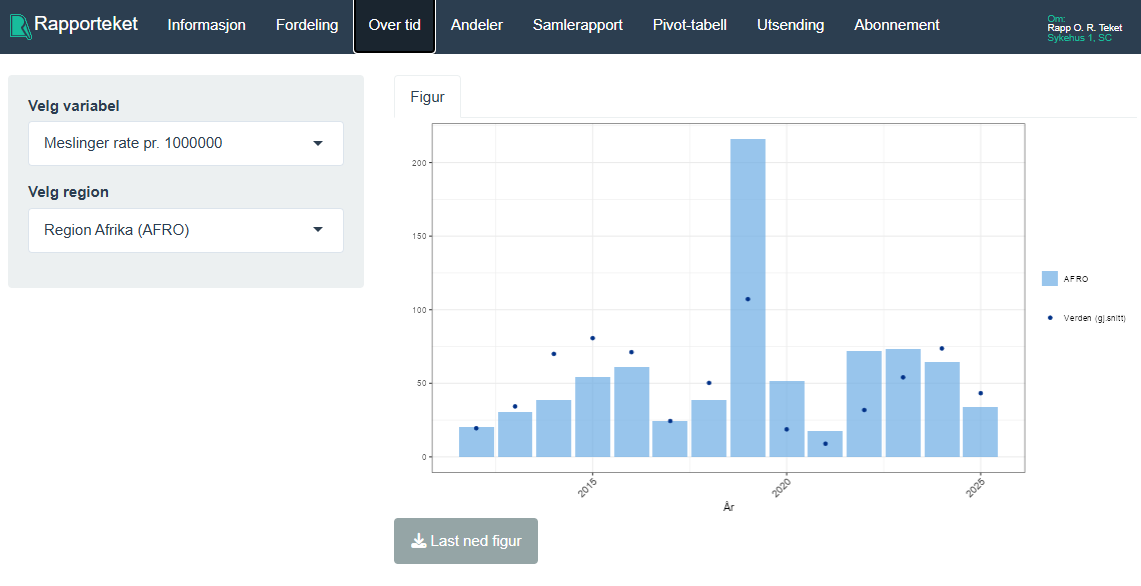Navigate to Pivot-tabell

690,25
